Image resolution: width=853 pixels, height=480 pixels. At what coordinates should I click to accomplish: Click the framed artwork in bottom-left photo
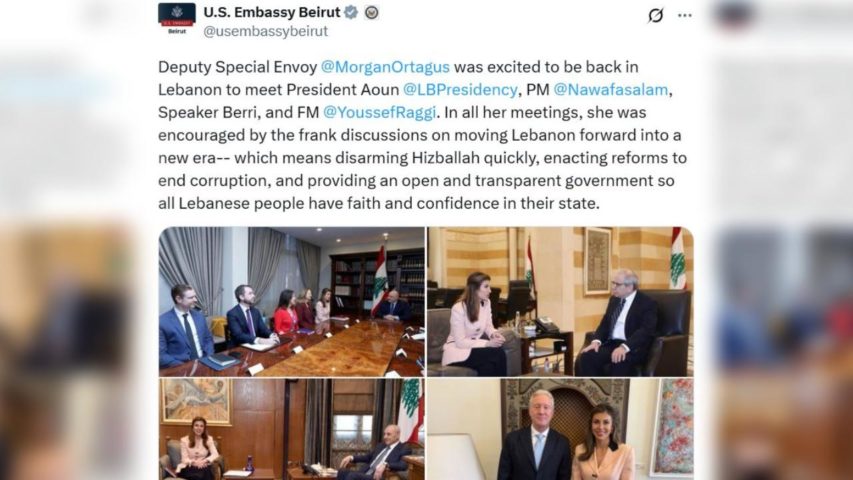pos(196,402)
